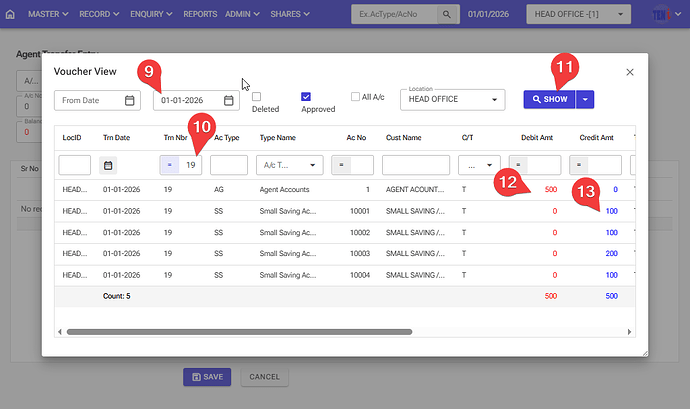Click the Trn Nbr equals operator icon
The height and width of the screenshot is (409, 690).
(x=170, y=165)
